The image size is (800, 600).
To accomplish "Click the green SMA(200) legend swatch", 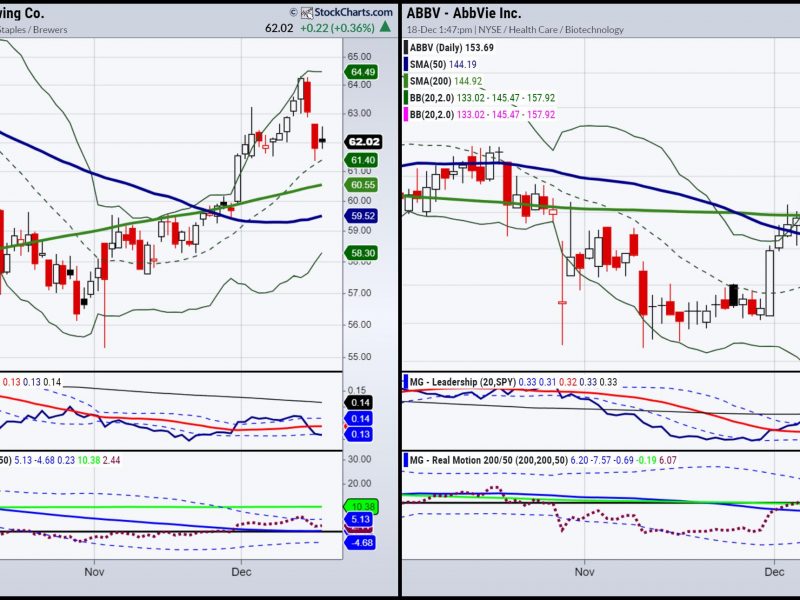I will click(x=406, y=81).
